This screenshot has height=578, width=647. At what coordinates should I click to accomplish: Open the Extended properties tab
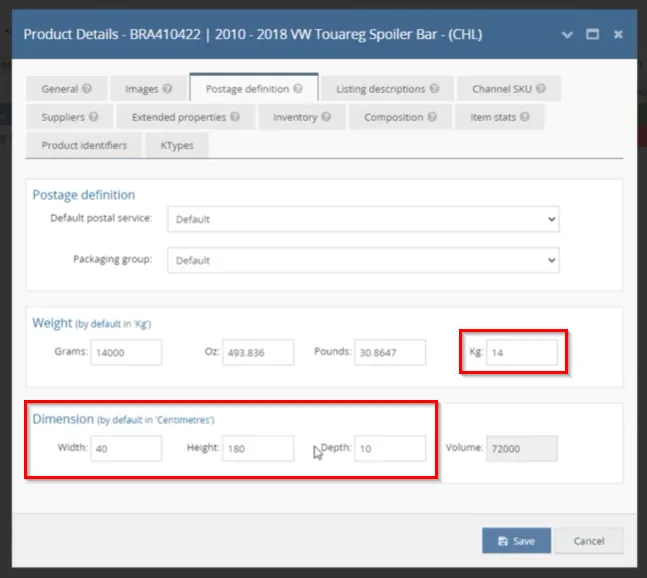186,117
